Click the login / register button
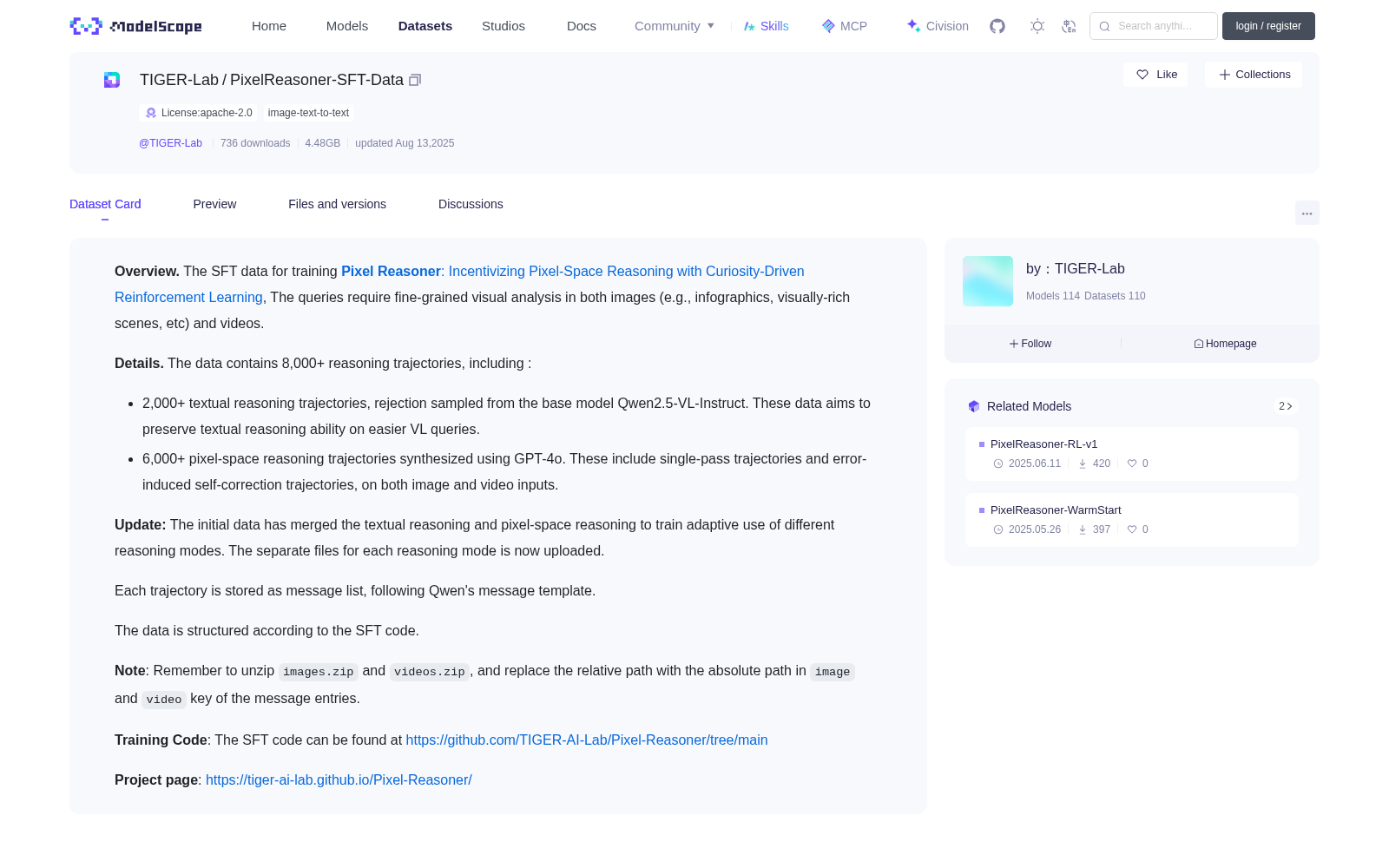Image resolution: width=1389 pixels, height=868 pixels. click(1268, 26)
